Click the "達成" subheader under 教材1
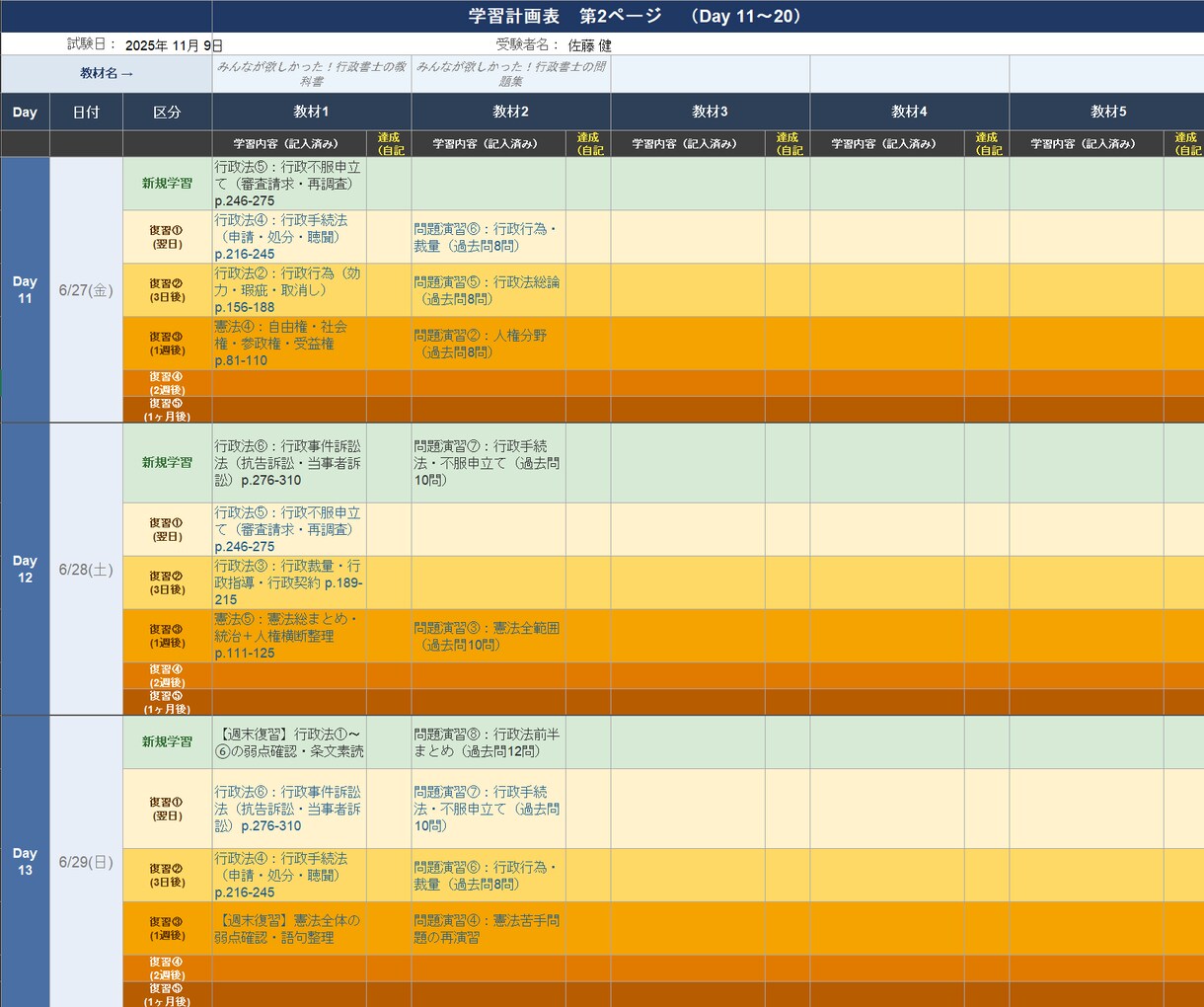Image resolution: width=1204 pixels, height=1007 pixels. coord(390,144)
